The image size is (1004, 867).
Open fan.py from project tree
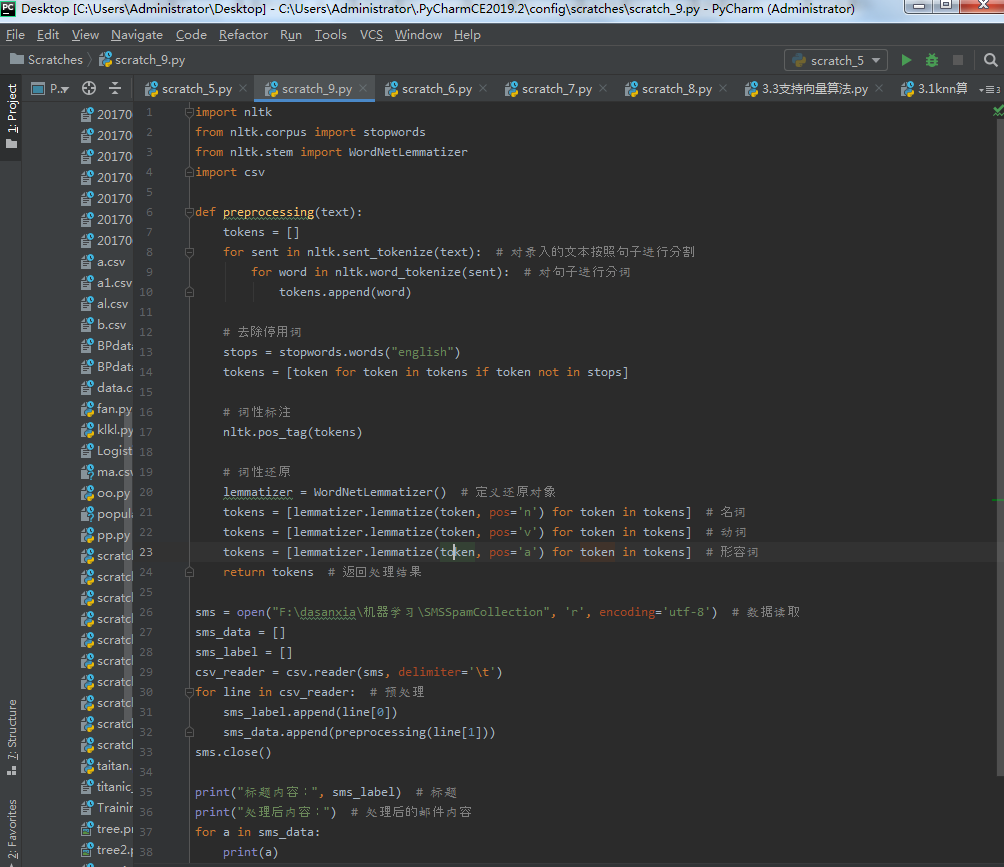point(106,409)
